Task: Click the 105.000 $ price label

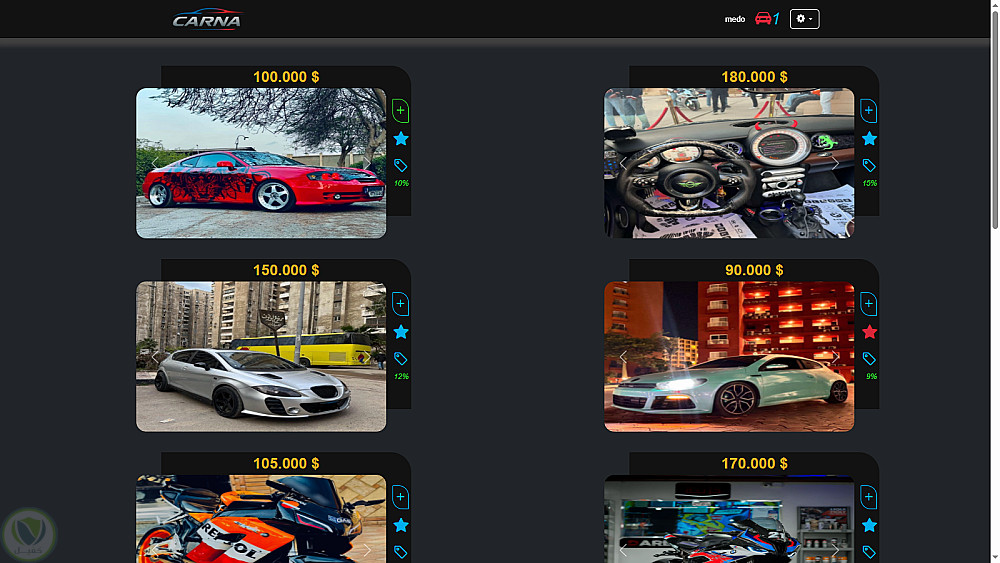Action: coord(286,464)
